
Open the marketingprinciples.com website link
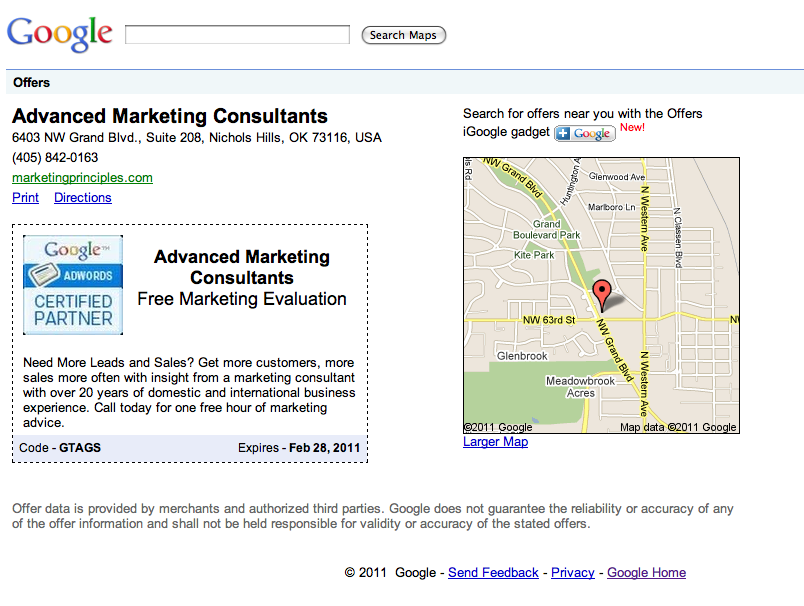point(82,178)
